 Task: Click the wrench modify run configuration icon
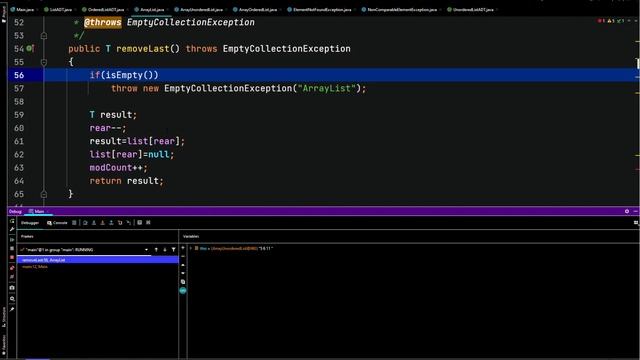click(x=12, y=229)
